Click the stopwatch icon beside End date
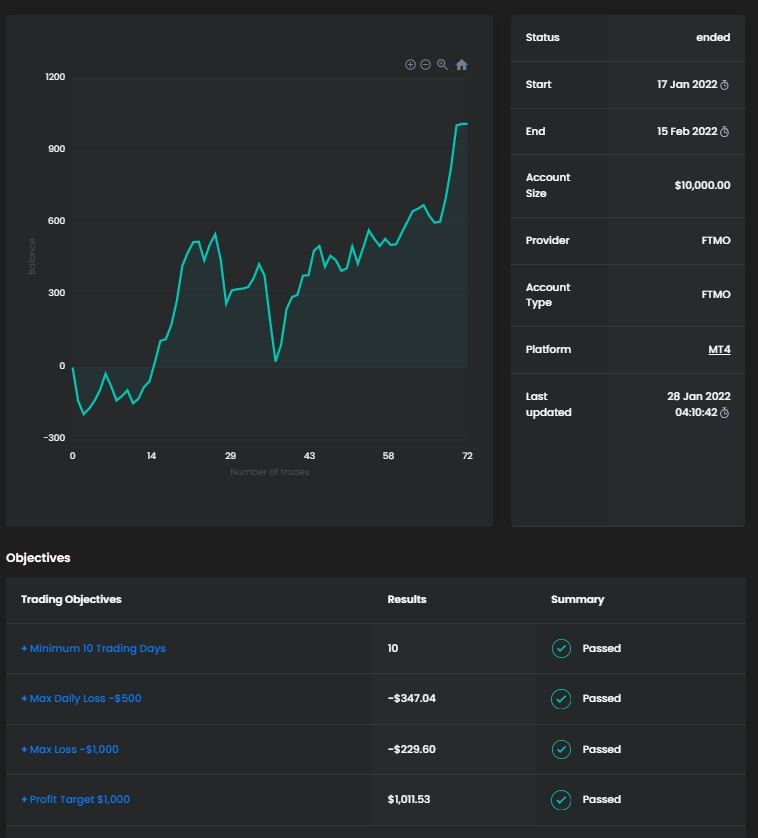This screenshot has height=838, width=758. pyautogui.click(x=725, y=132)
